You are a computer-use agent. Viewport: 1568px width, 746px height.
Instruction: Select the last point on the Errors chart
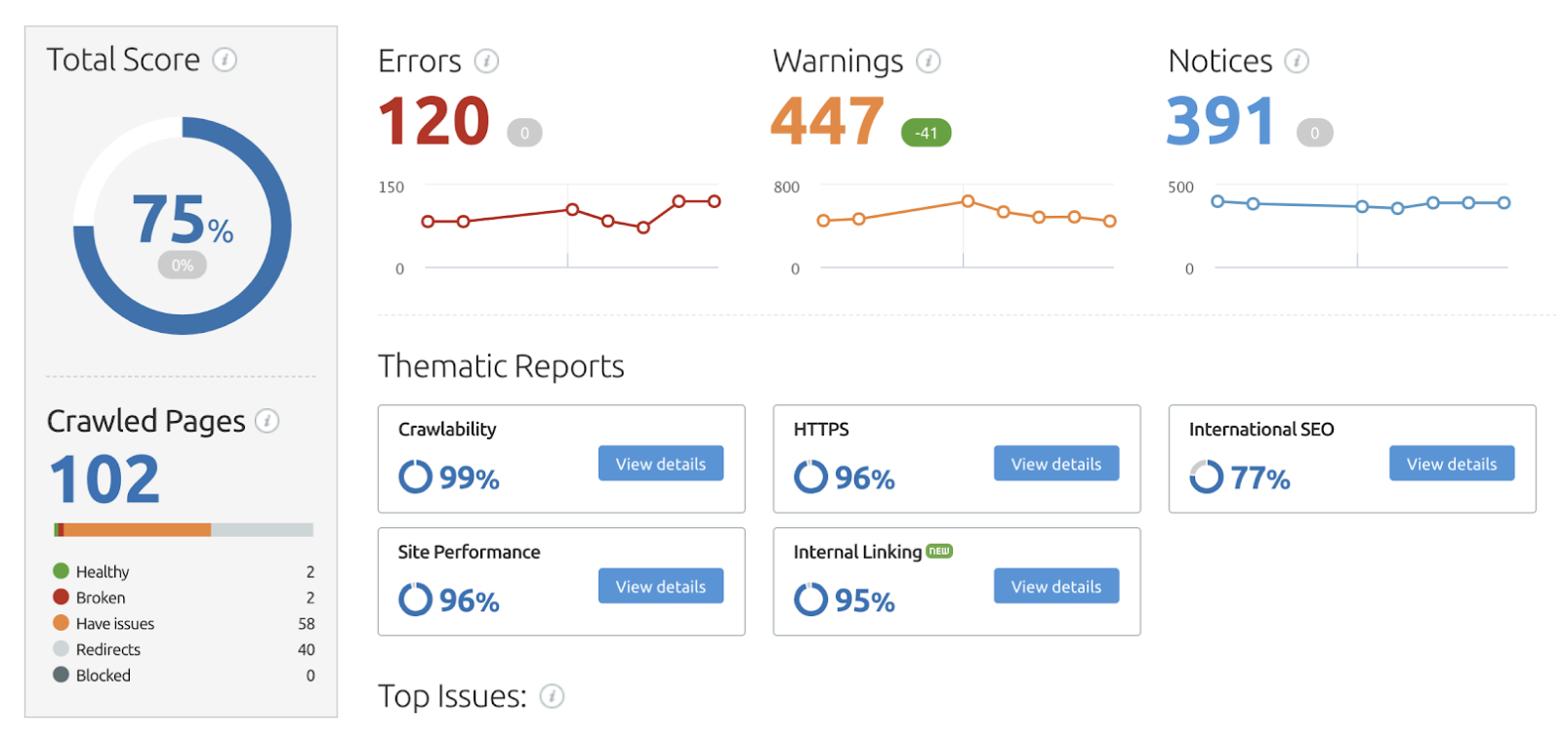coord(713,201)
